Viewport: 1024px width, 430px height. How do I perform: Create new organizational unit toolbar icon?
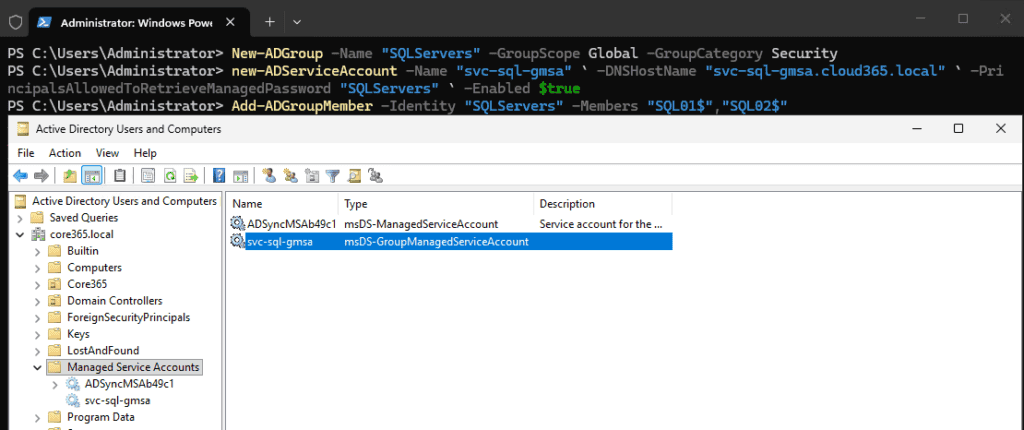point(312,175)
